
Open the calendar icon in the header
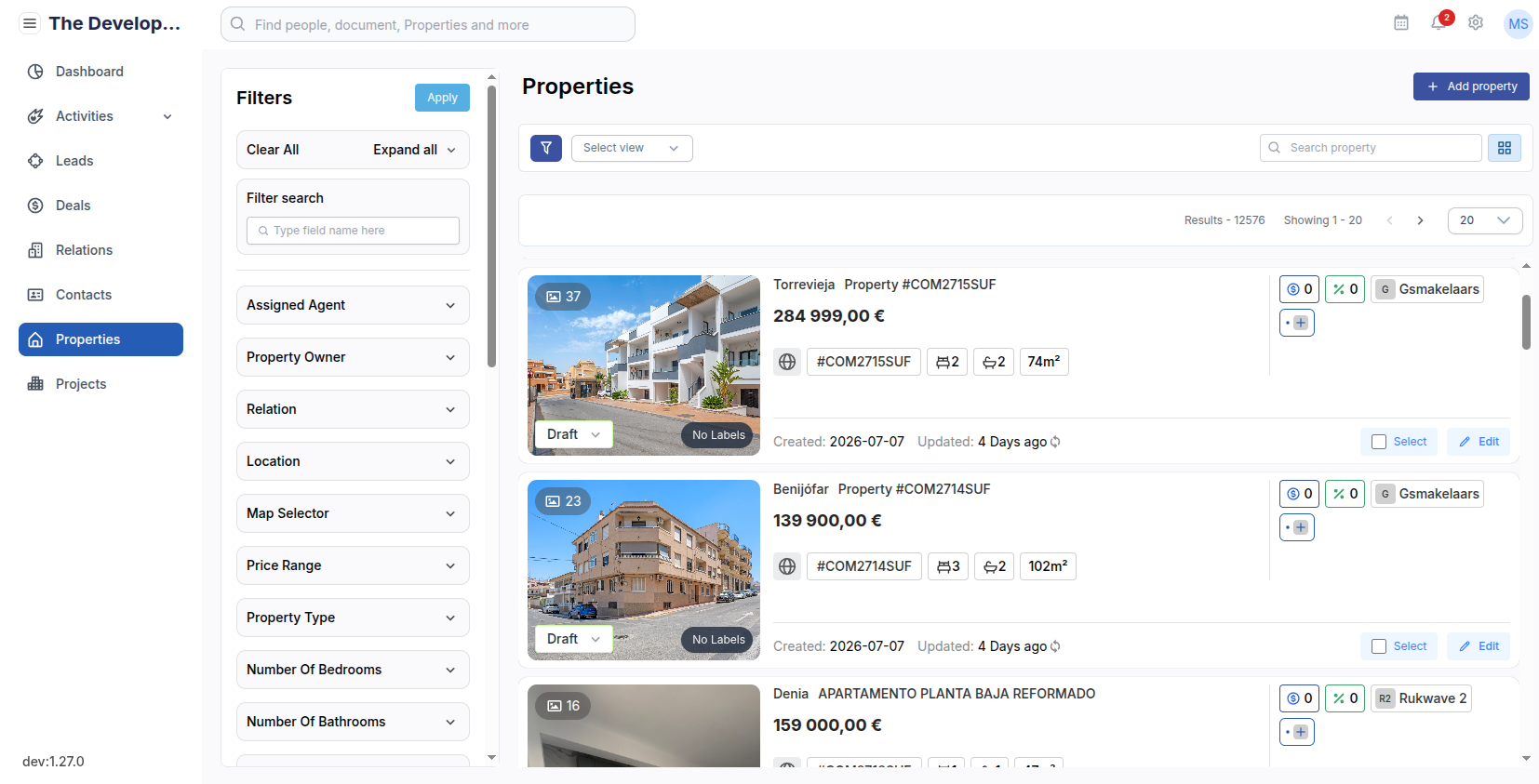1401,23
